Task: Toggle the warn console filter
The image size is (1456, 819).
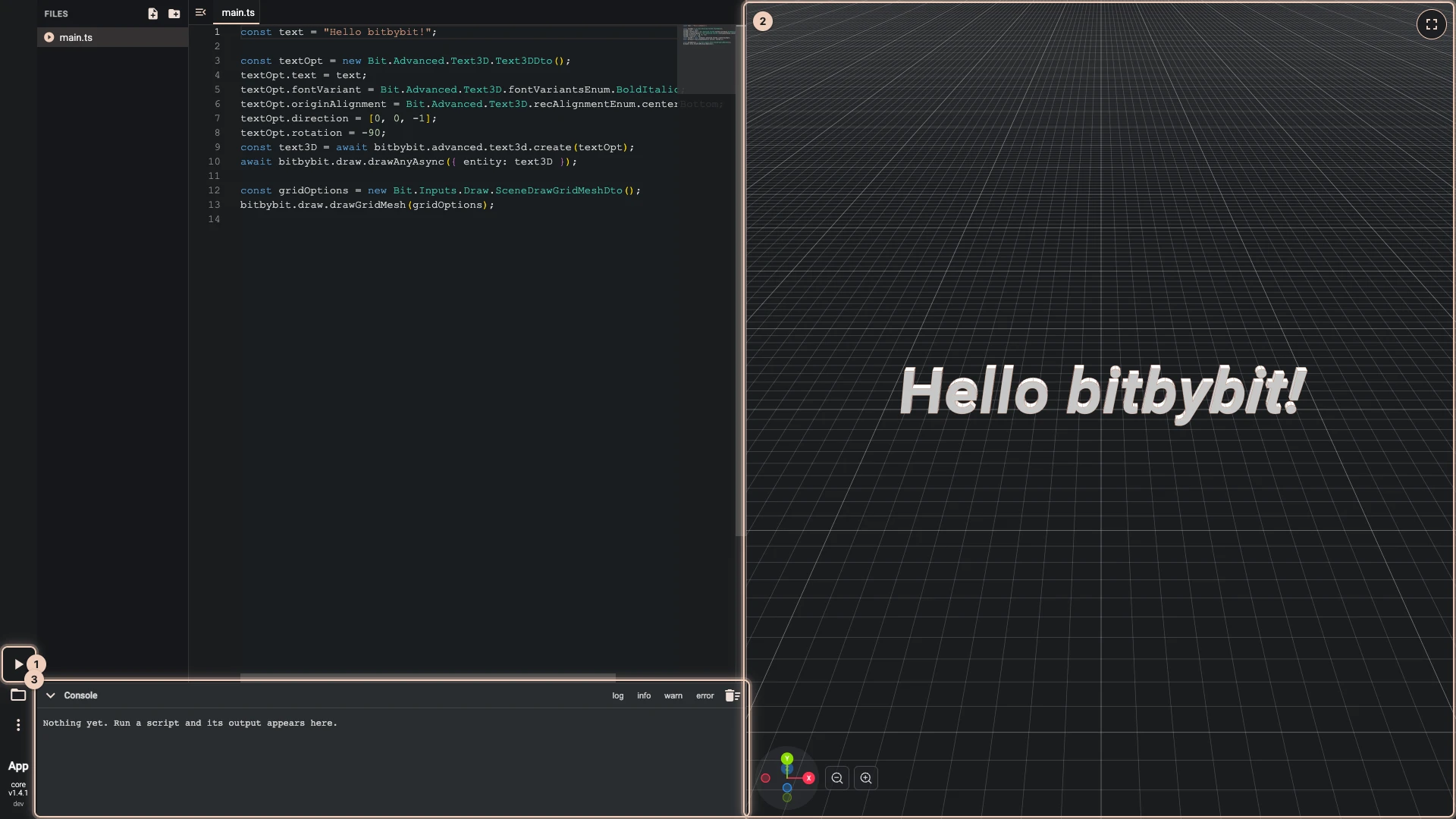Action: 673,696
